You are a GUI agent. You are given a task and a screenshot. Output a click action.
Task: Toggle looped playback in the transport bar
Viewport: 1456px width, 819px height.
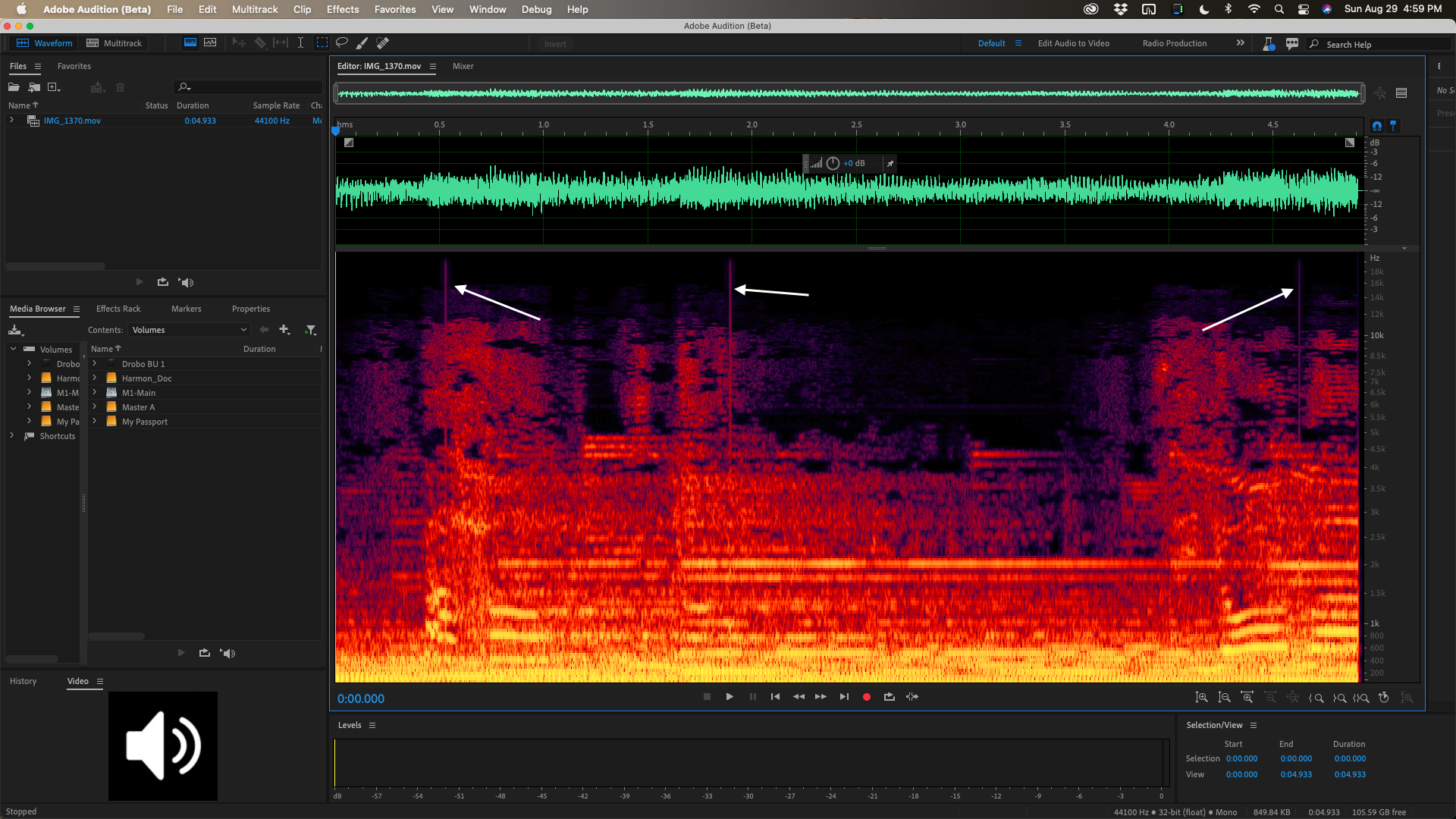pyautogui.click(x=889, y=696)
